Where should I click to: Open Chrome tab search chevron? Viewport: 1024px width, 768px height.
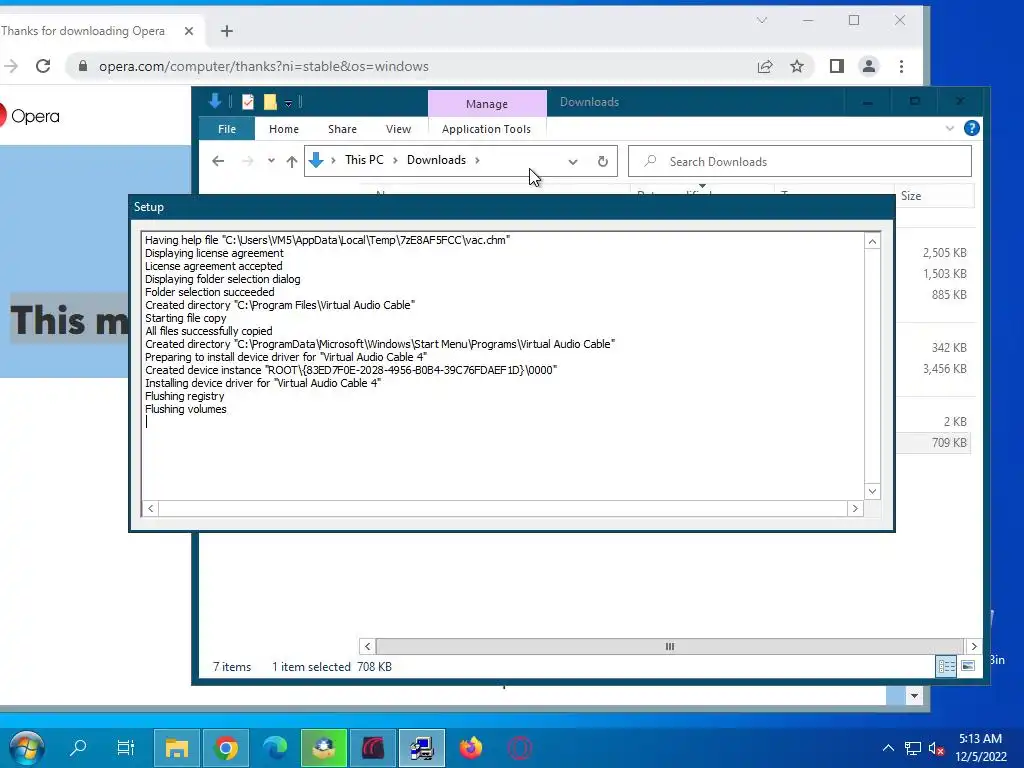761,20
